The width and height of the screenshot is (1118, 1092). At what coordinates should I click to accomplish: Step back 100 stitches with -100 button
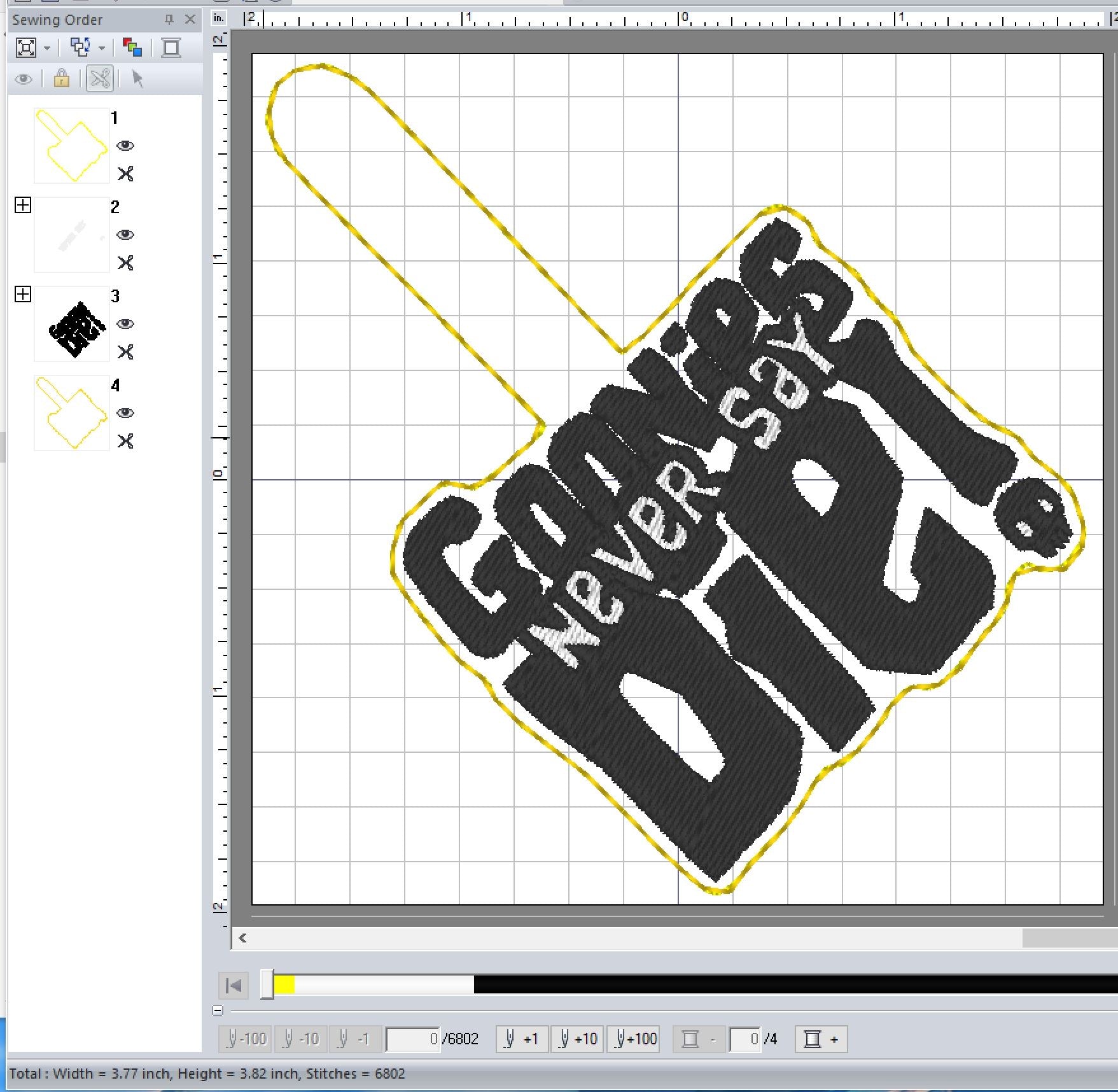coord(245,1039)
